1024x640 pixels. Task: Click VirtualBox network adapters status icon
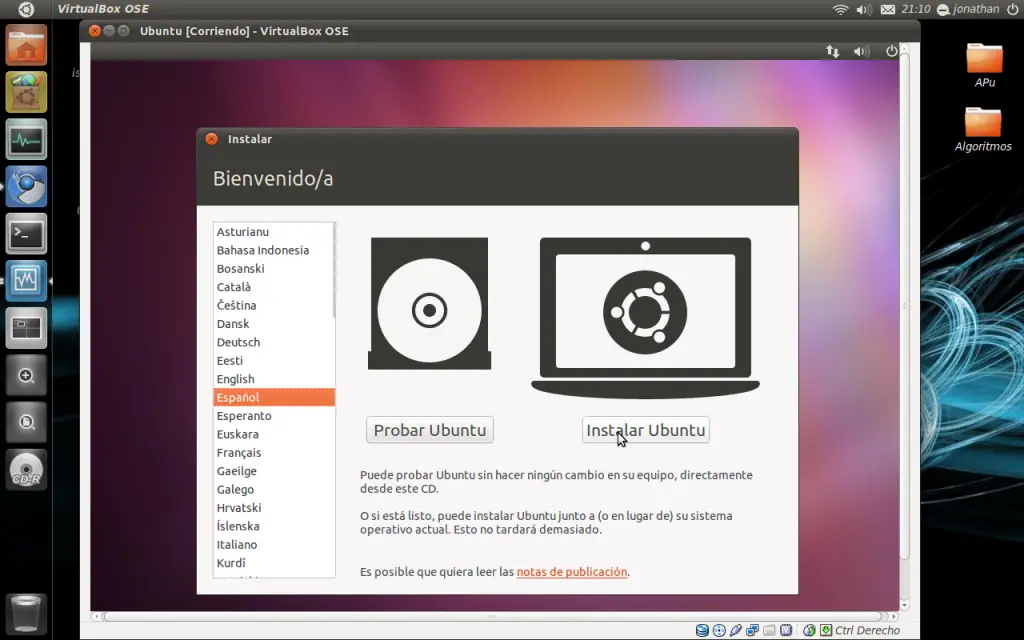[752, 630]
